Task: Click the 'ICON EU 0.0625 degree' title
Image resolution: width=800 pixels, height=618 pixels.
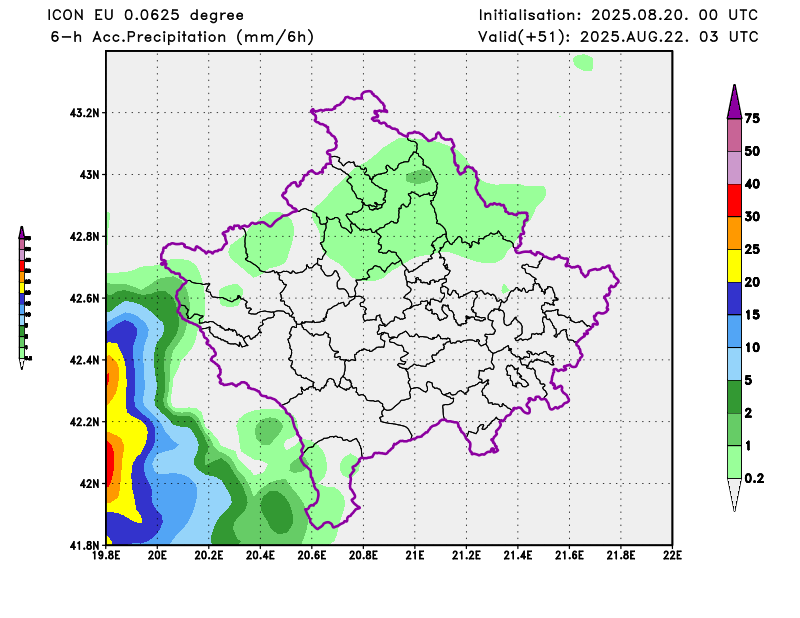Action: (x=145, y=15)
